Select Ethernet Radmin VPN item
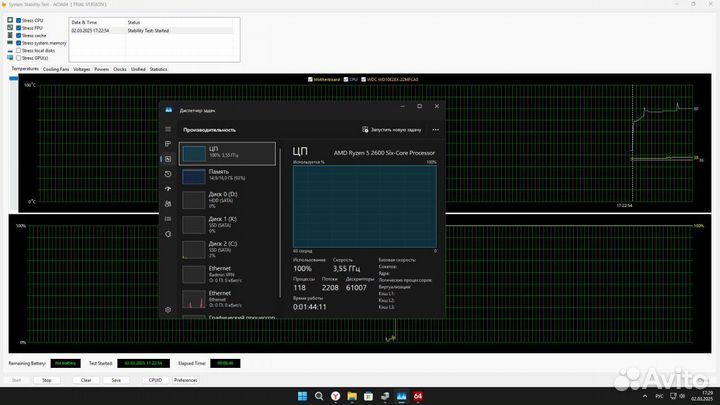Screen dimensions: 720x405 coord(228,274)
